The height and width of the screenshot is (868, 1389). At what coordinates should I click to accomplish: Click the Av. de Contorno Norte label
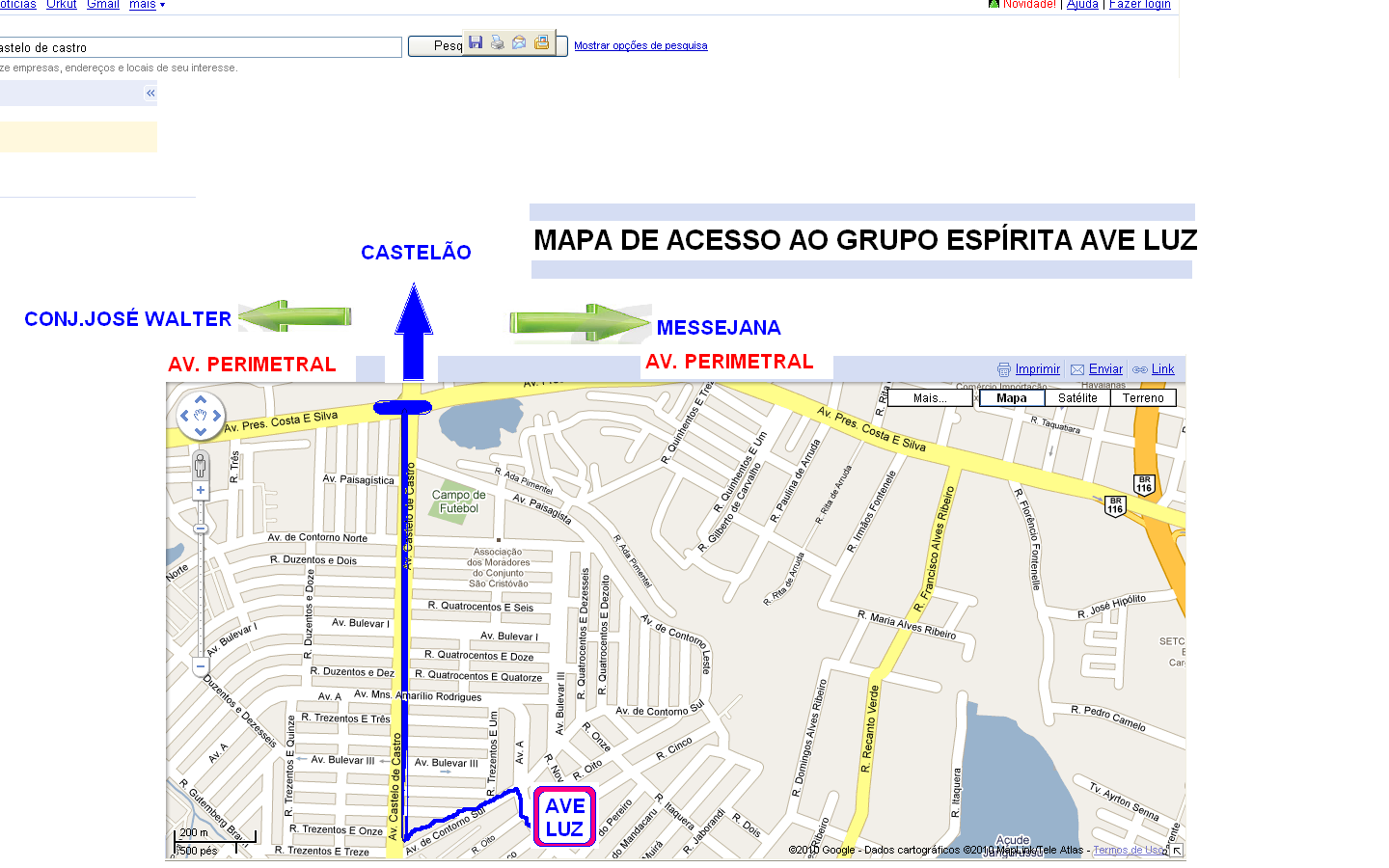[x=317, y=537]
